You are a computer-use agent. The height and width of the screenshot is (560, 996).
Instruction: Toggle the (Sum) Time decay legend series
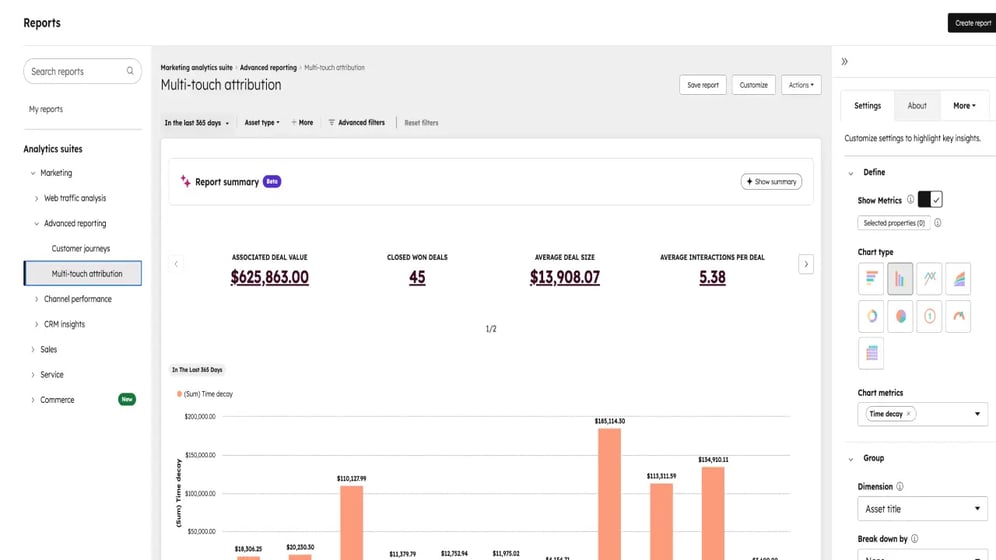[x=205, y=394]
